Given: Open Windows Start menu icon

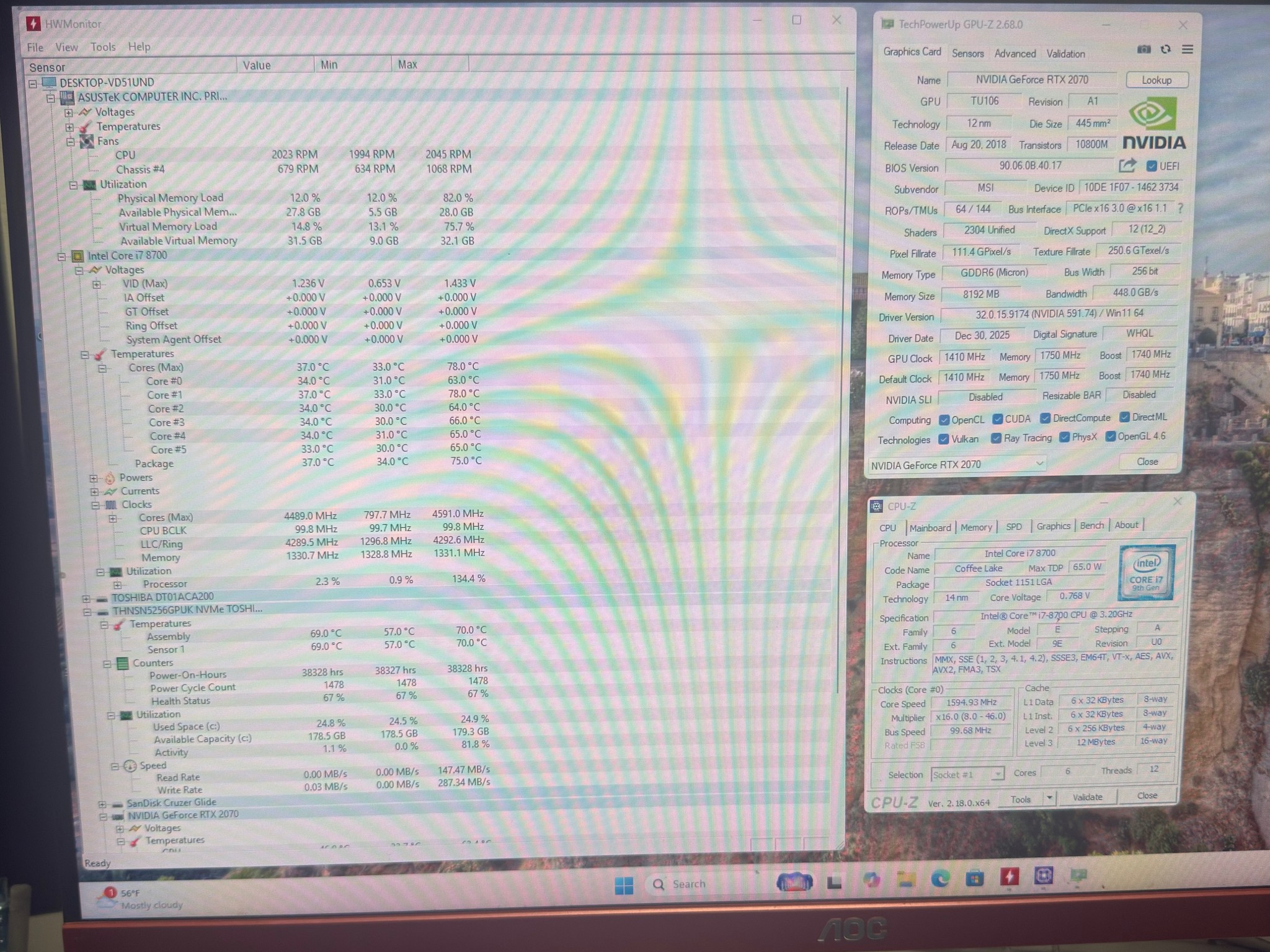Looking at the screenshot, I should (624, 886).
